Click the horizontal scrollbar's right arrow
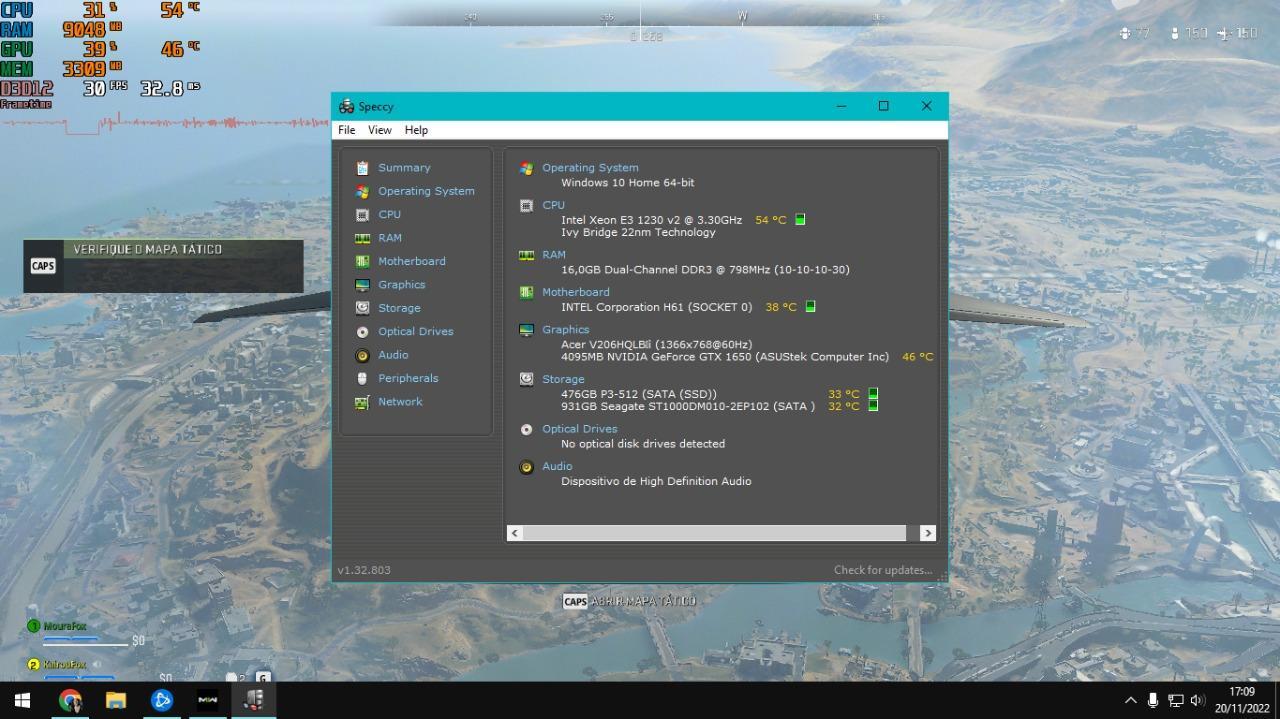 click(x=927, y=533)
